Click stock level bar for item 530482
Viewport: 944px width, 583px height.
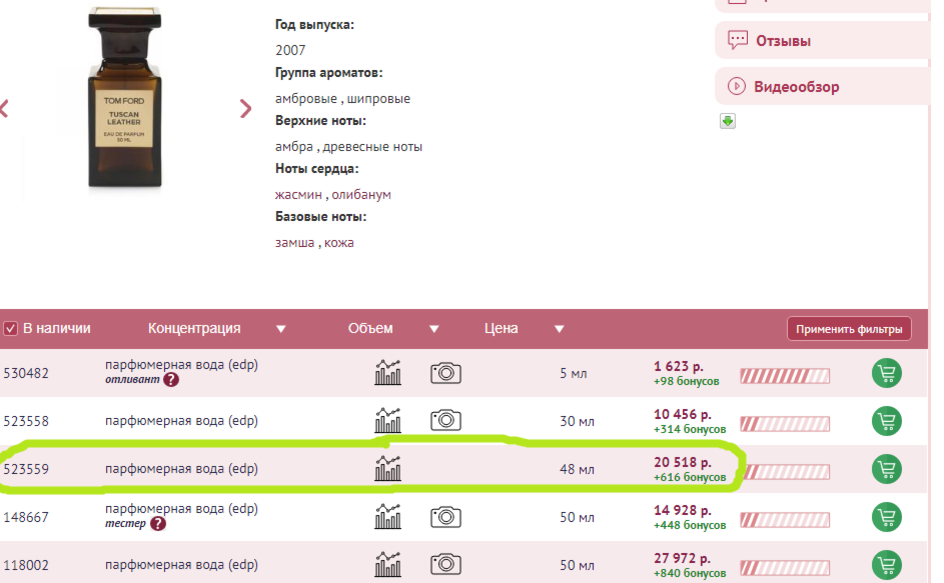coord(785,376)
